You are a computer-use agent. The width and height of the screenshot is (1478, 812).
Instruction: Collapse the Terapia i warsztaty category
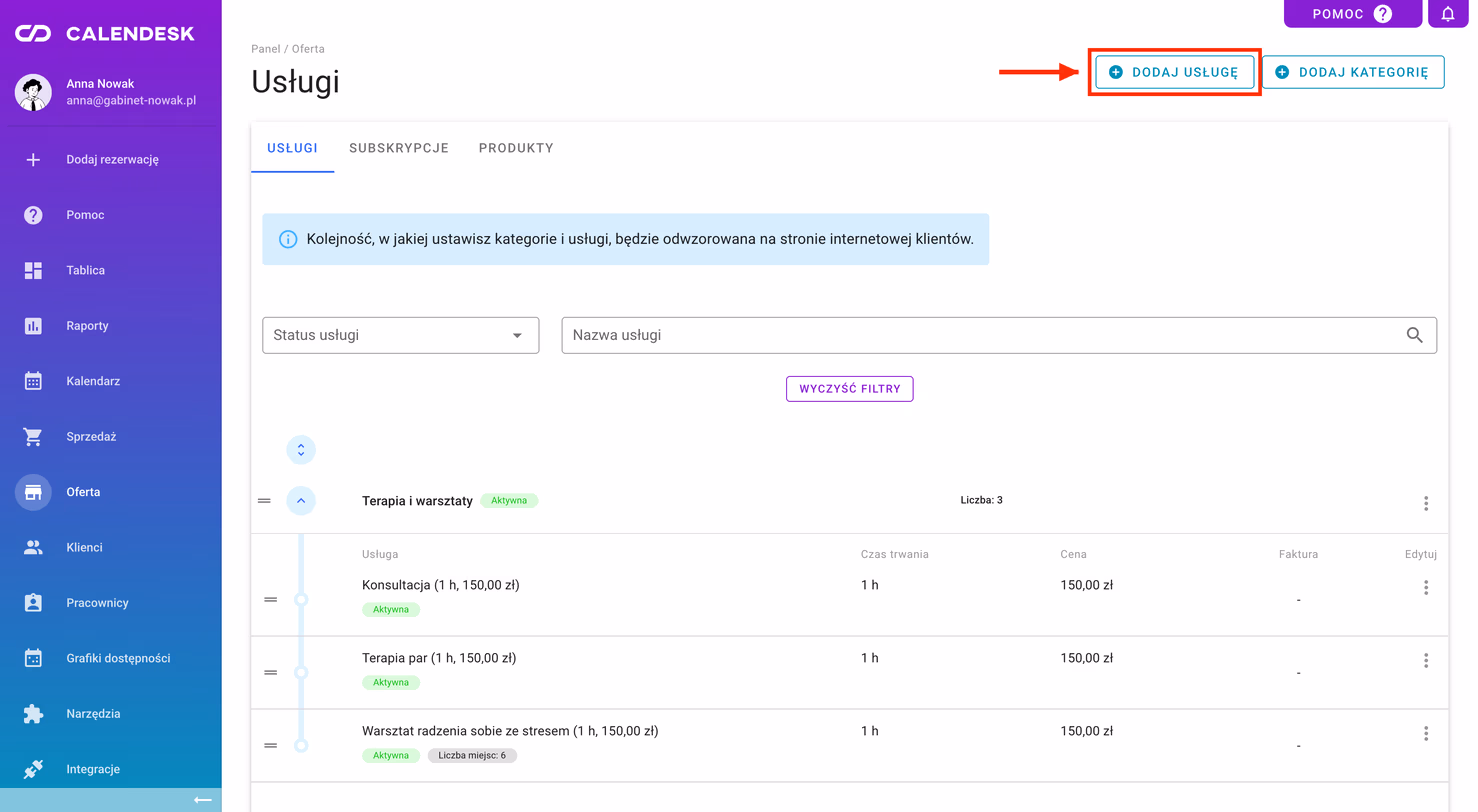tap(301, 501)
